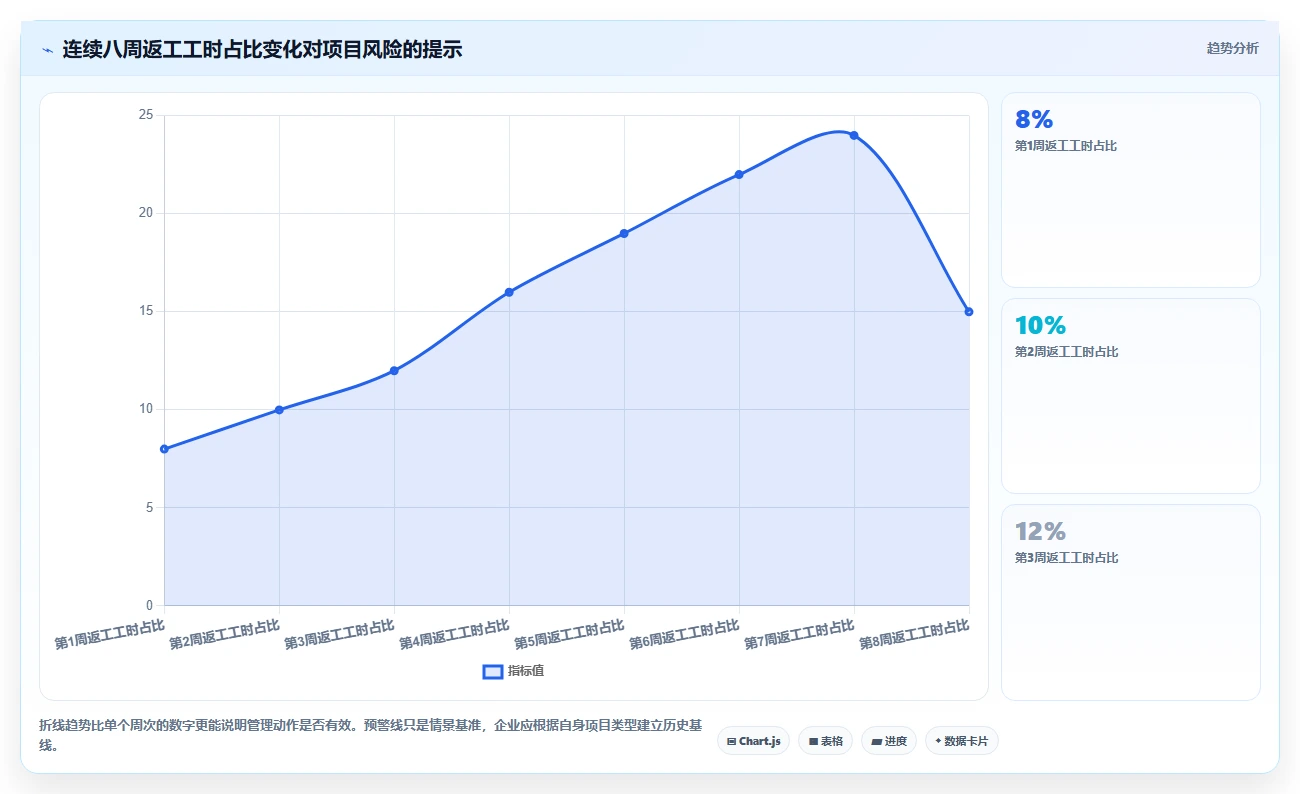Click the week 5 data point at 19
Screen dimensions: 1300x794
click(624, 233)
